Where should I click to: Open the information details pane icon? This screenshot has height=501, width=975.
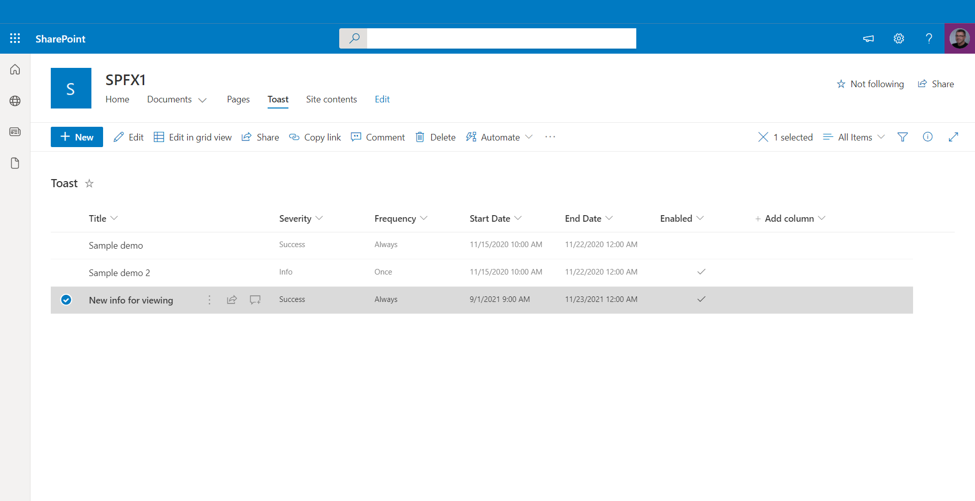point(927,137)
